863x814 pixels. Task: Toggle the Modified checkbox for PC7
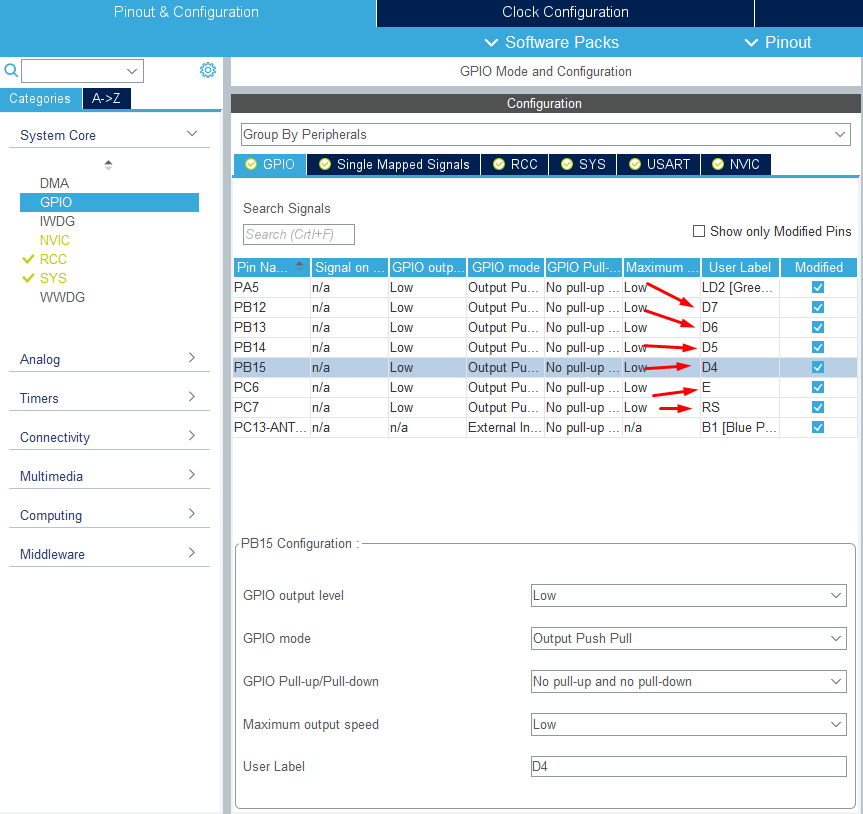point(818,407)
